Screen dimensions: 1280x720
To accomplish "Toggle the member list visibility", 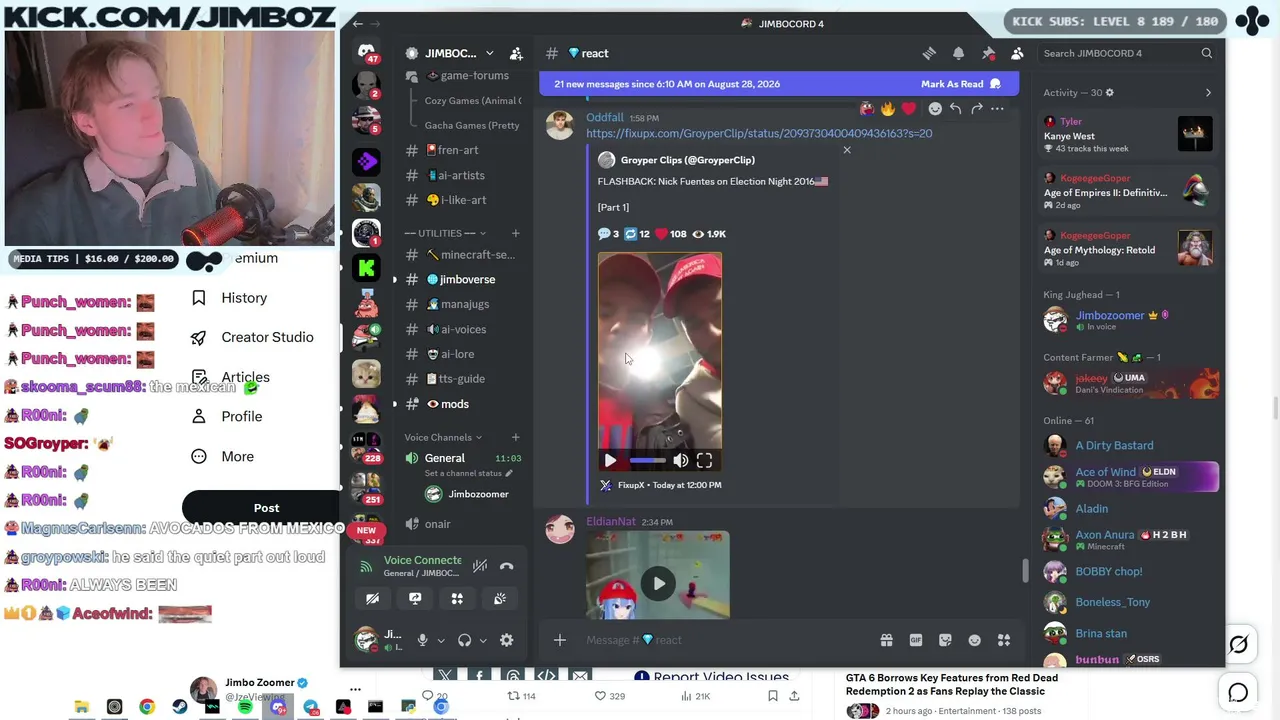I will tap(1017, 53).
